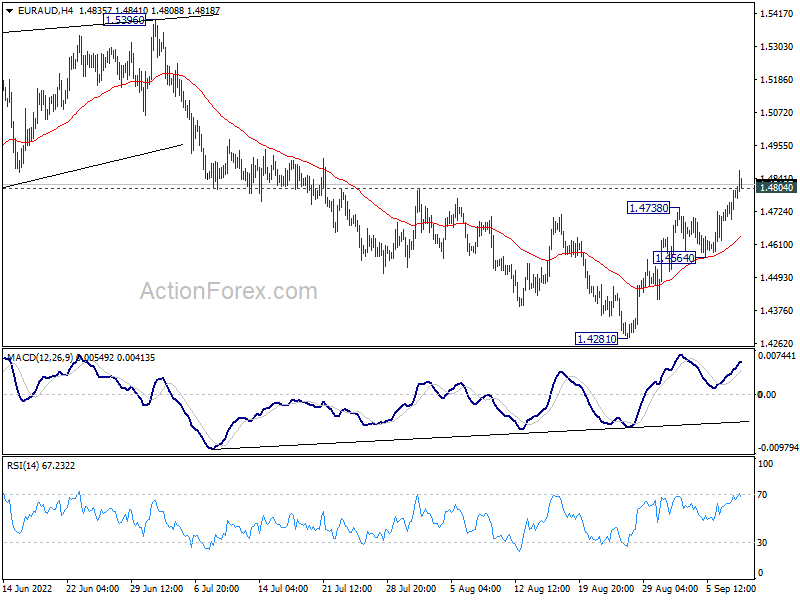800x600 pixels.
Task: Click the 1.49550 price axis value
Action: (777, 145)
